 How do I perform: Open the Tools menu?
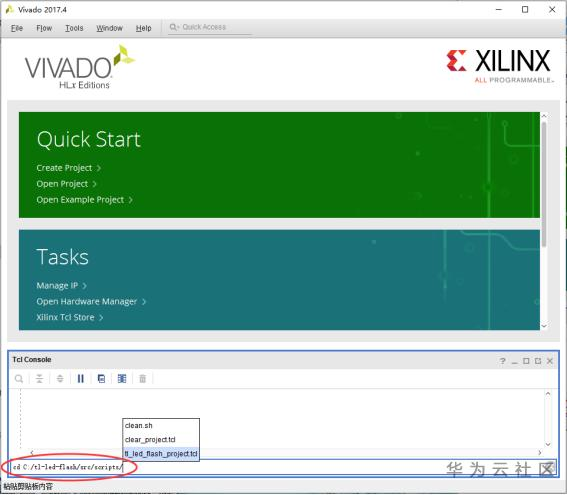(x=74, y=28)
